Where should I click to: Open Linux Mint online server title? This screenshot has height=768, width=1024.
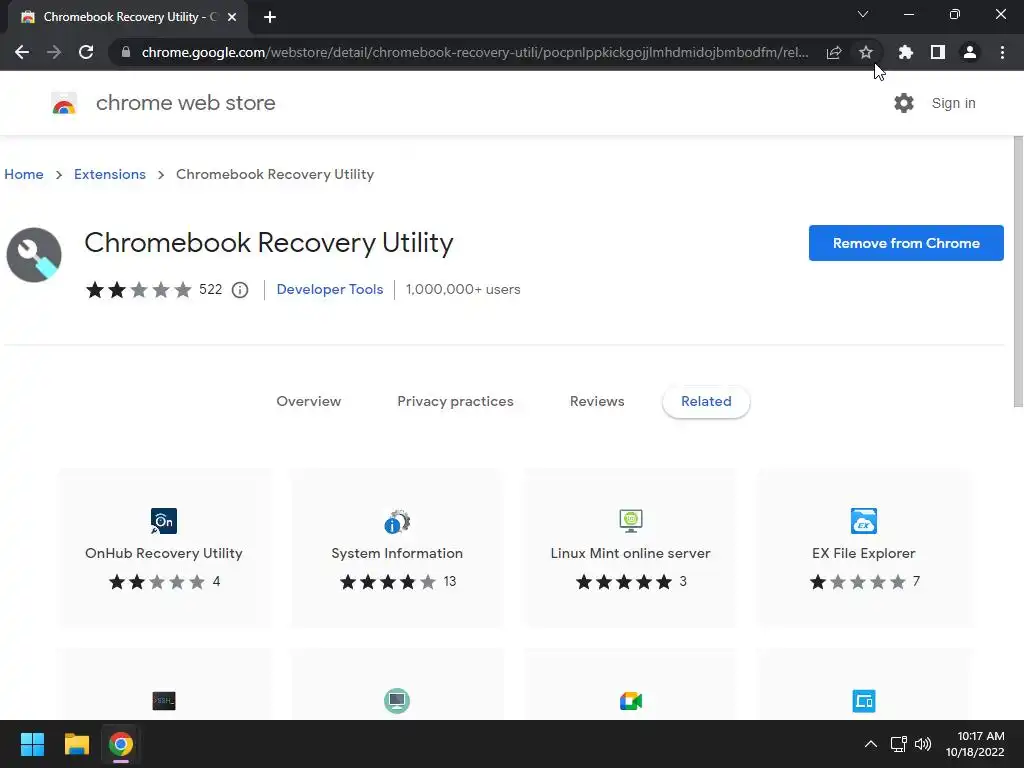630,553
